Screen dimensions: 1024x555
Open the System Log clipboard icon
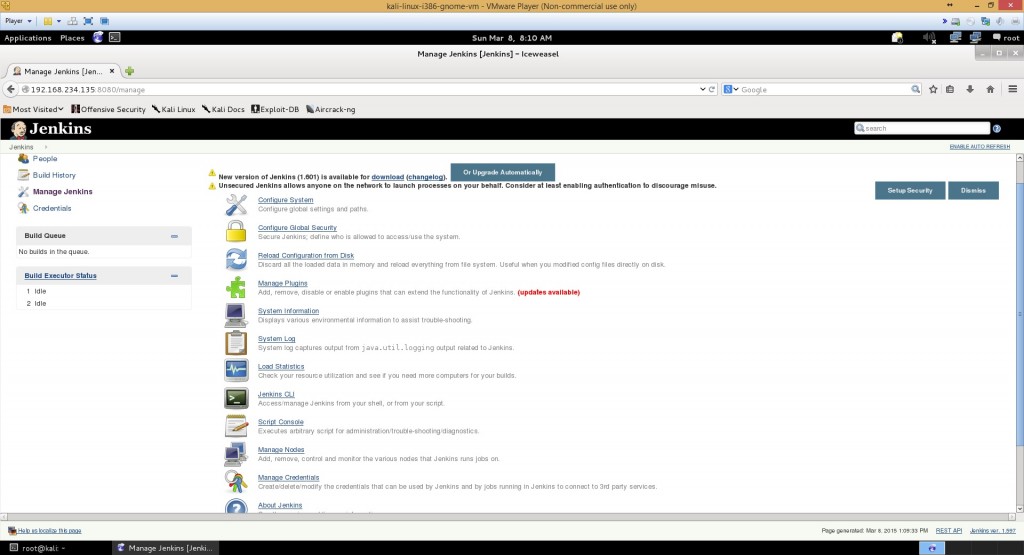click(x=236, y=342)
